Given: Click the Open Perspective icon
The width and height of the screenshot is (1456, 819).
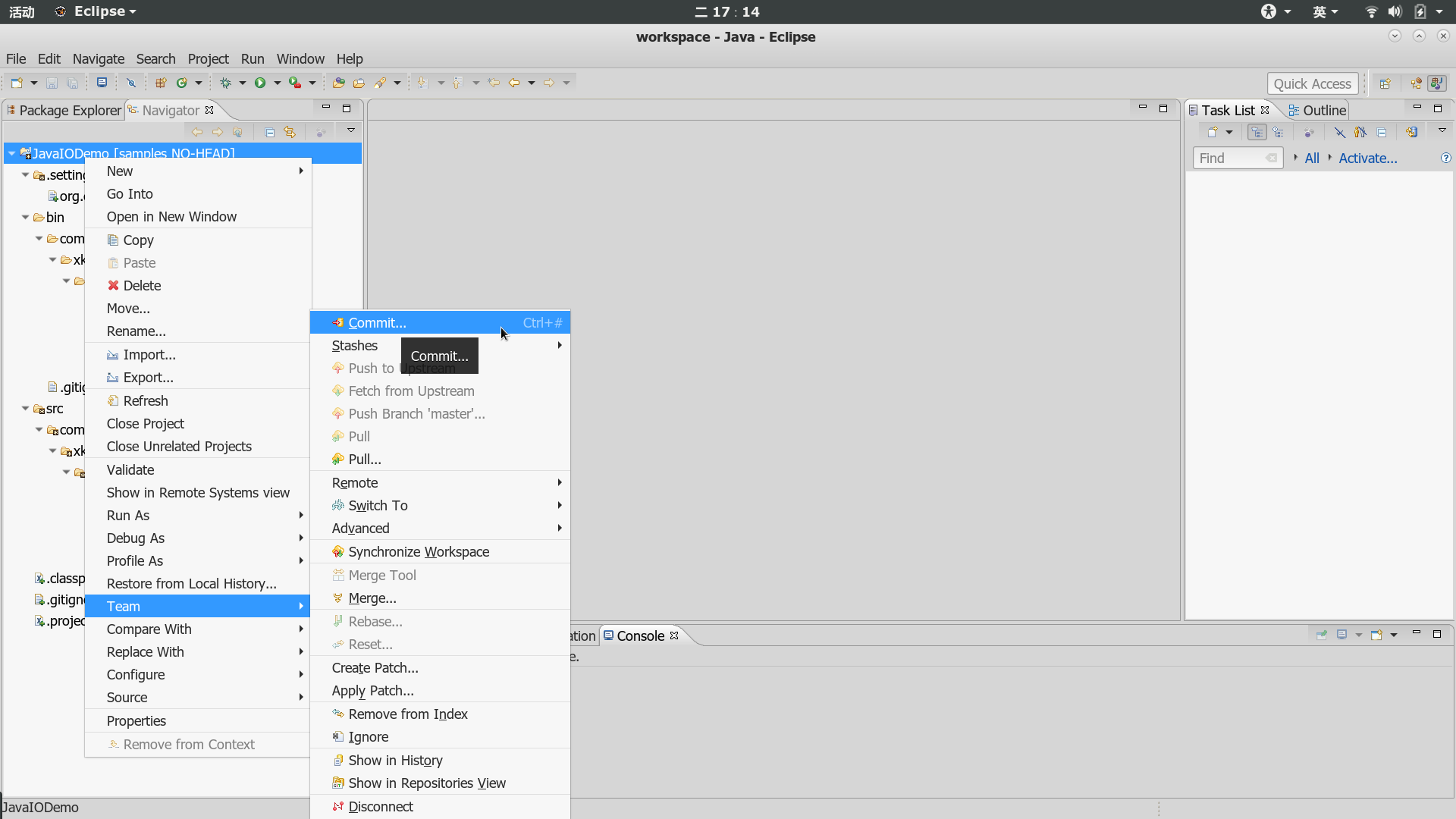Looking at the screenshot, I should point(1385,83).
